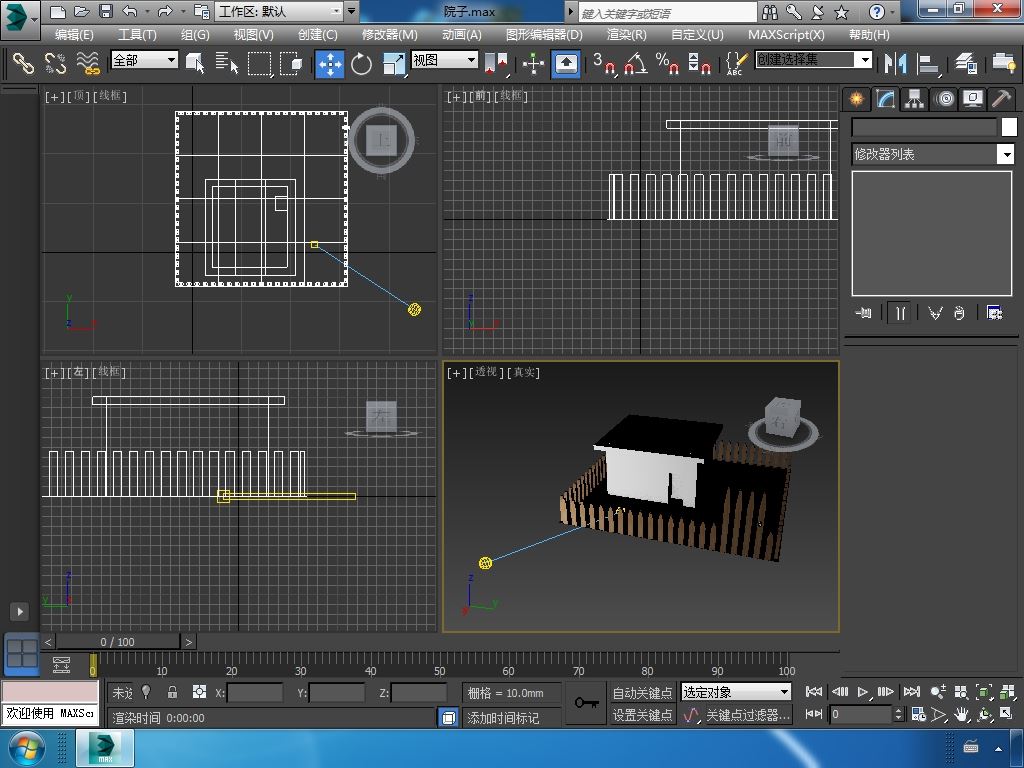The width and height of the screenshot is (1024, 768).
Task: Open the Utilities hammer panel tab
Action: click(1001, 98)
